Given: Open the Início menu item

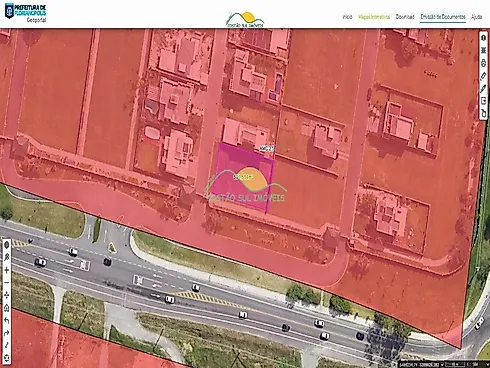Looking at the screenshot, I should click(347, 17).
